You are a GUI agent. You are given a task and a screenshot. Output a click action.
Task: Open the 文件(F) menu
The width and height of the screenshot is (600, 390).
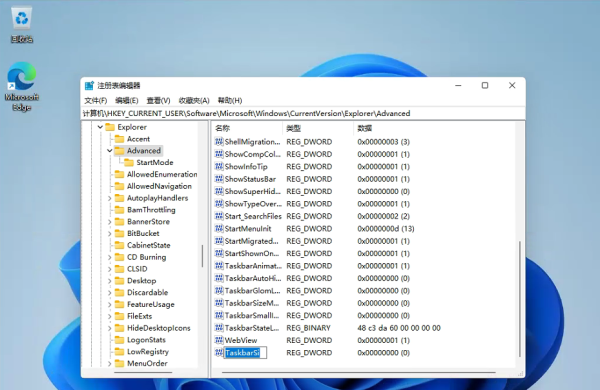(x=96, y=101)
